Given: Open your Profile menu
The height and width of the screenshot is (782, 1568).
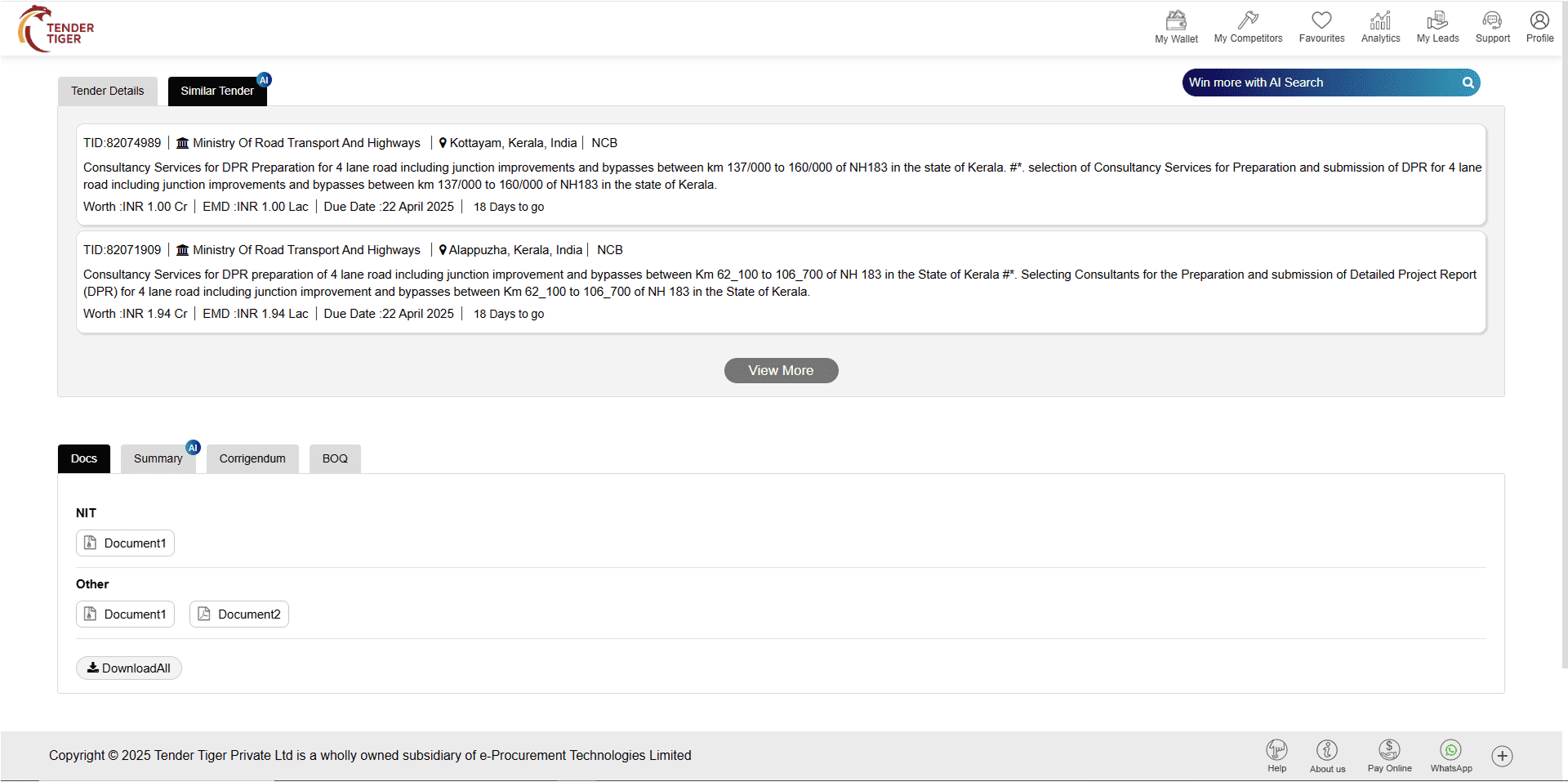Looking at the screenshot, I should 1539,27.
